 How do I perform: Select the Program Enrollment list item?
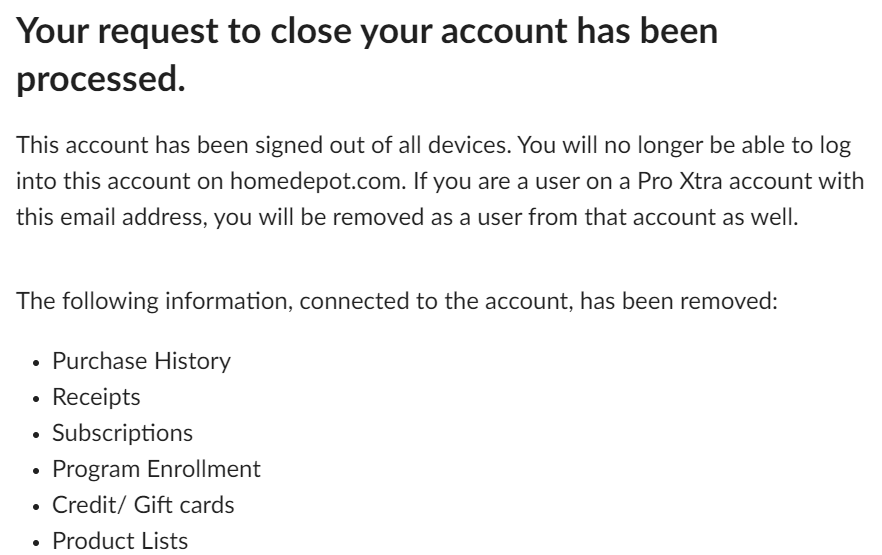tap(156, 469)
